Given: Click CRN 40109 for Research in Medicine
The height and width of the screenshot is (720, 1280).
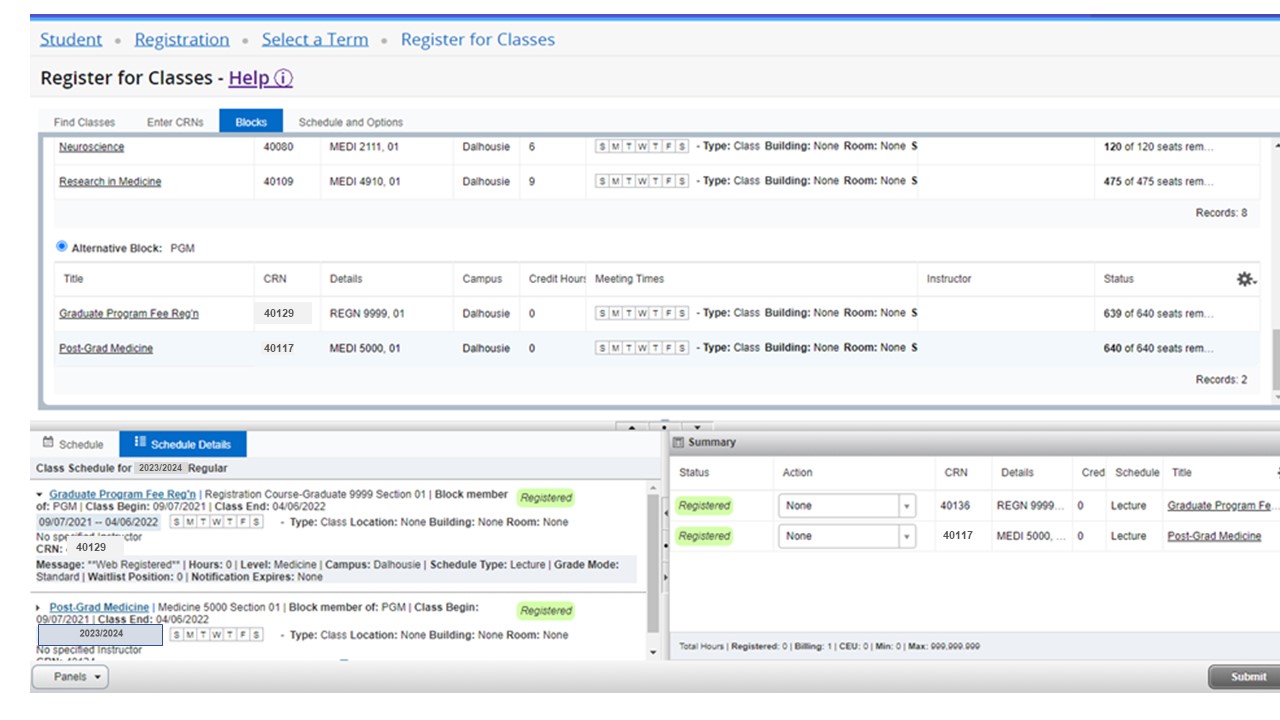Looking at the screenshot, I should 279,182.
